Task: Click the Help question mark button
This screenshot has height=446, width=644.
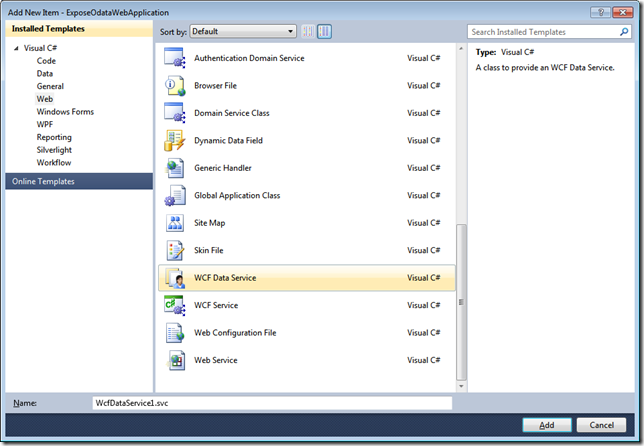Action: [x=600, y=12]
